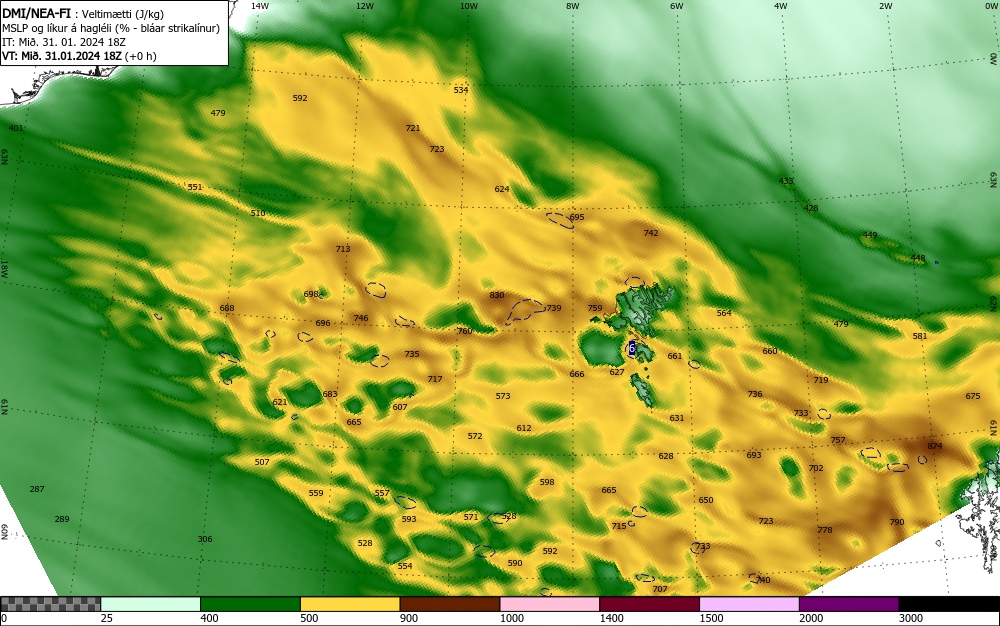Click the map value '721'

pos(413,127)
